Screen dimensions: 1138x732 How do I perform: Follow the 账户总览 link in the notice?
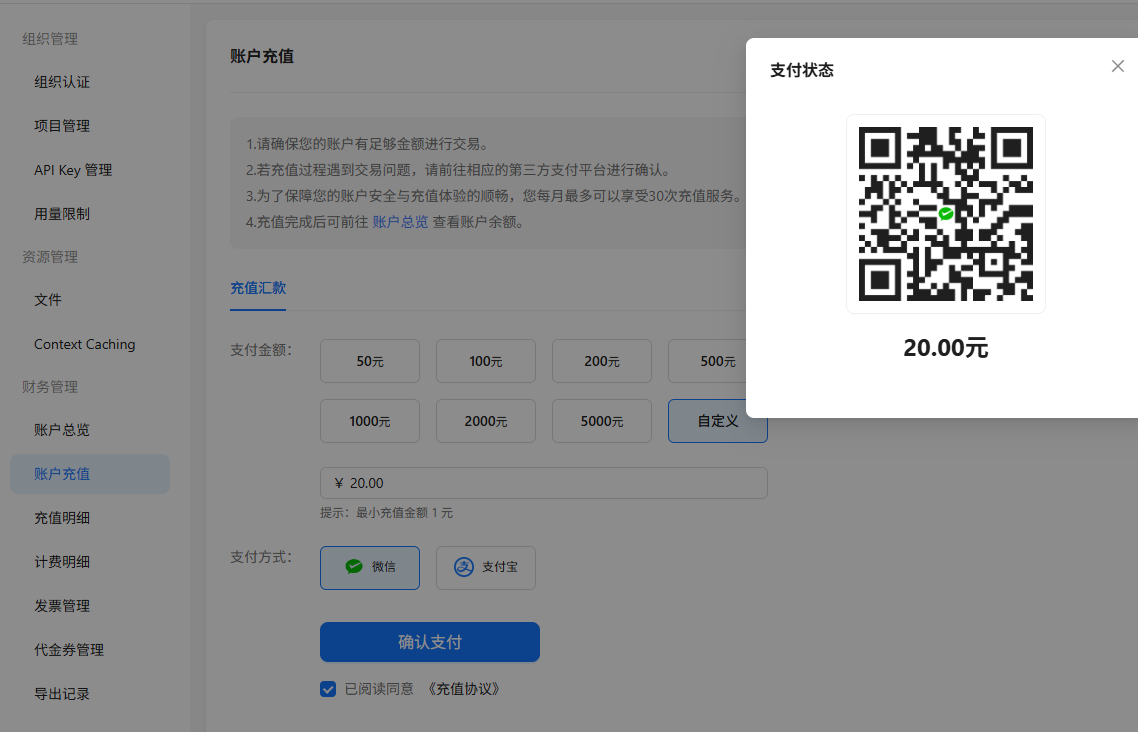pos(400,222)
